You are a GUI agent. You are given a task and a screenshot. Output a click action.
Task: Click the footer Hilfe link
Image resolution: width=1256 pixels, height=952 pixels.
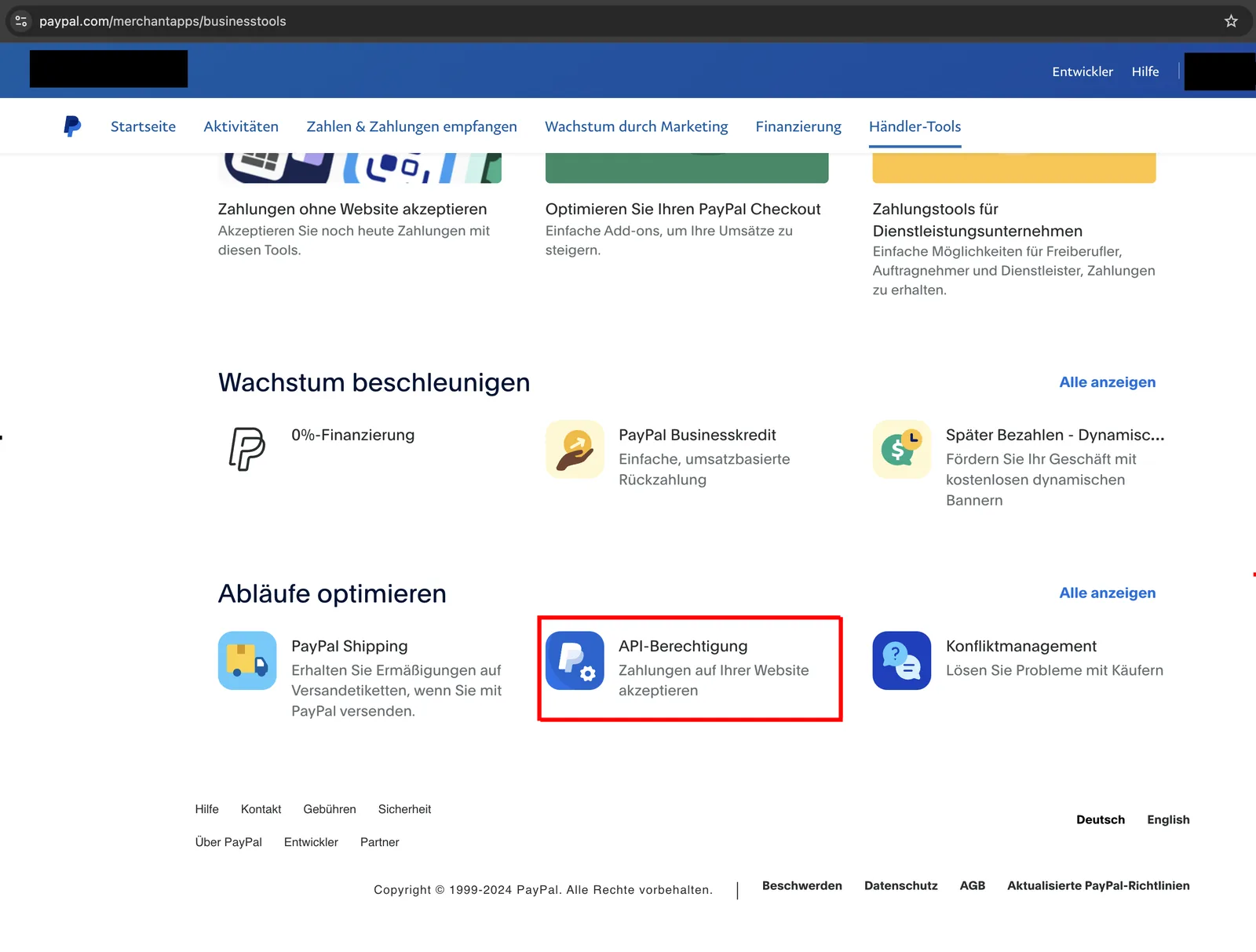[x=207, y=809]
